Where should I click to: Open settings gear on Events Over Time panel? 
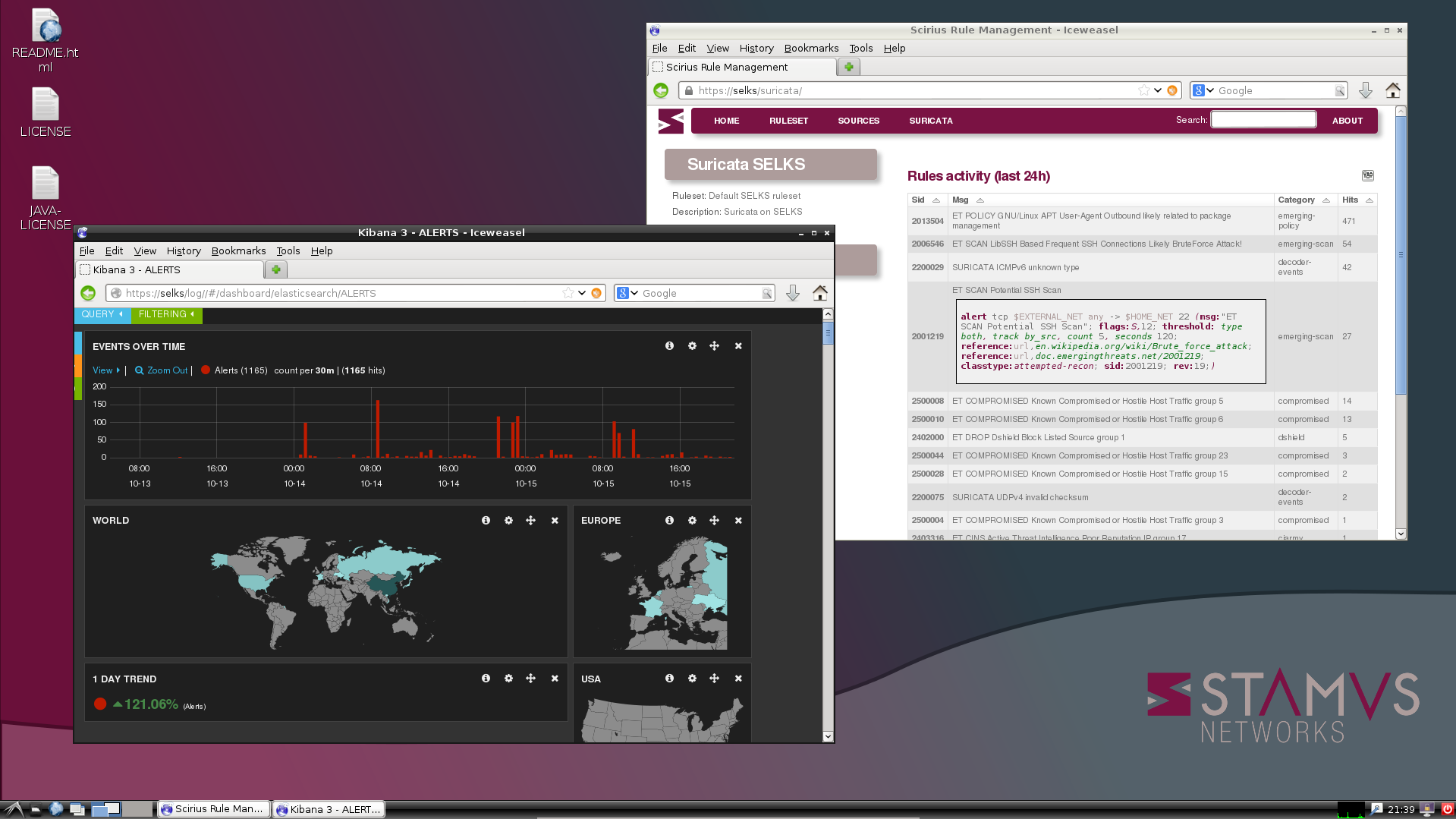(692, 346)
